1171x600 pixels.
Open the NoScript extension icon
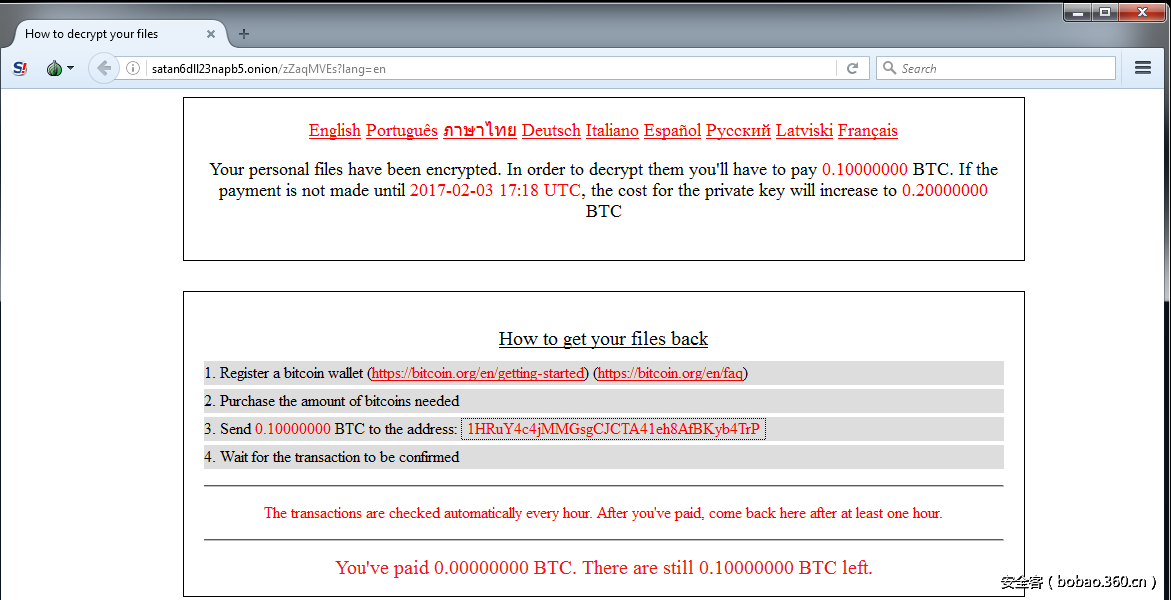(x=20, y=69)
